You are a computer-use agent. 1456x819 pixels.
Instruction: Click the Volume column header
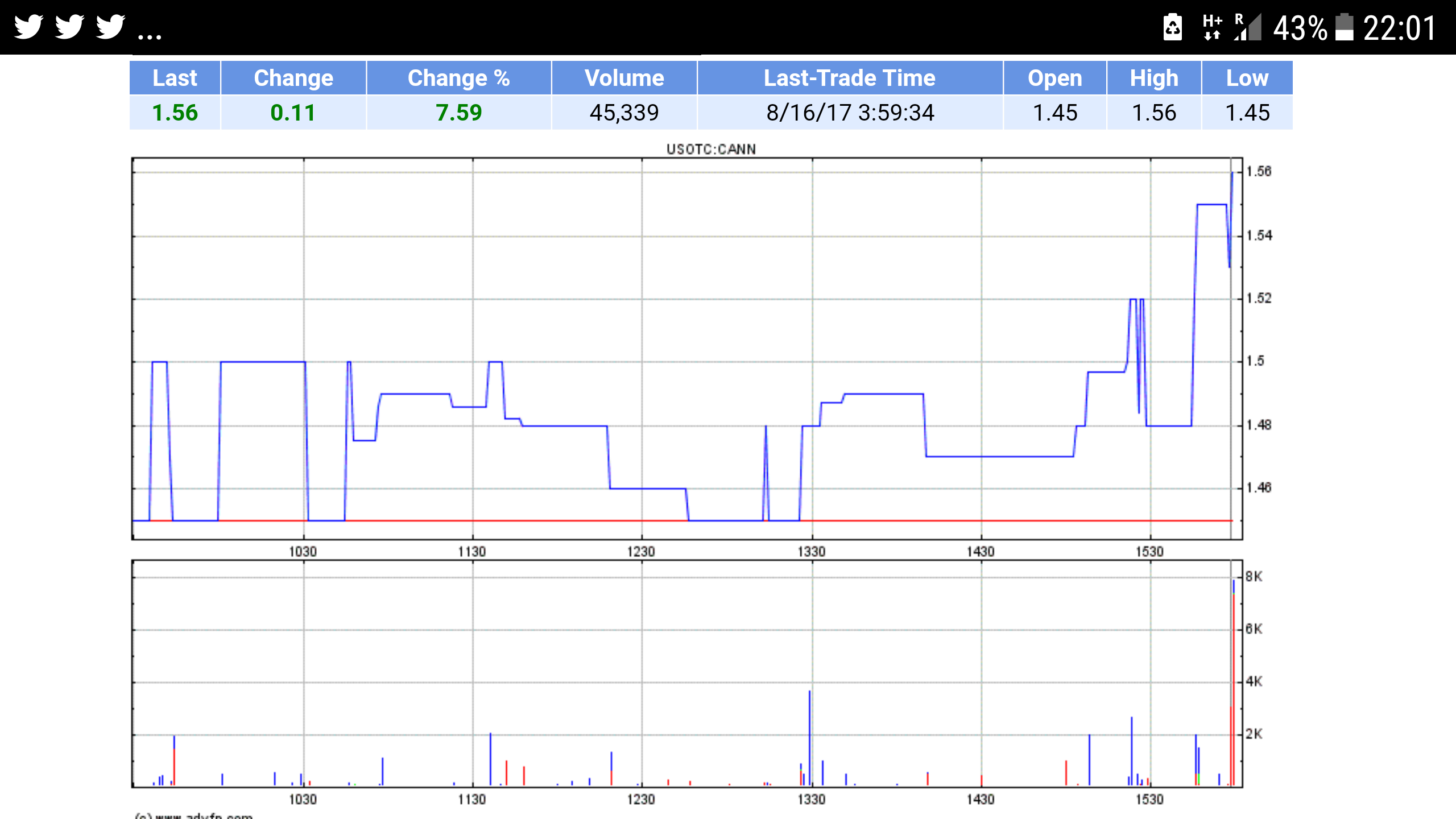point(624,78)
